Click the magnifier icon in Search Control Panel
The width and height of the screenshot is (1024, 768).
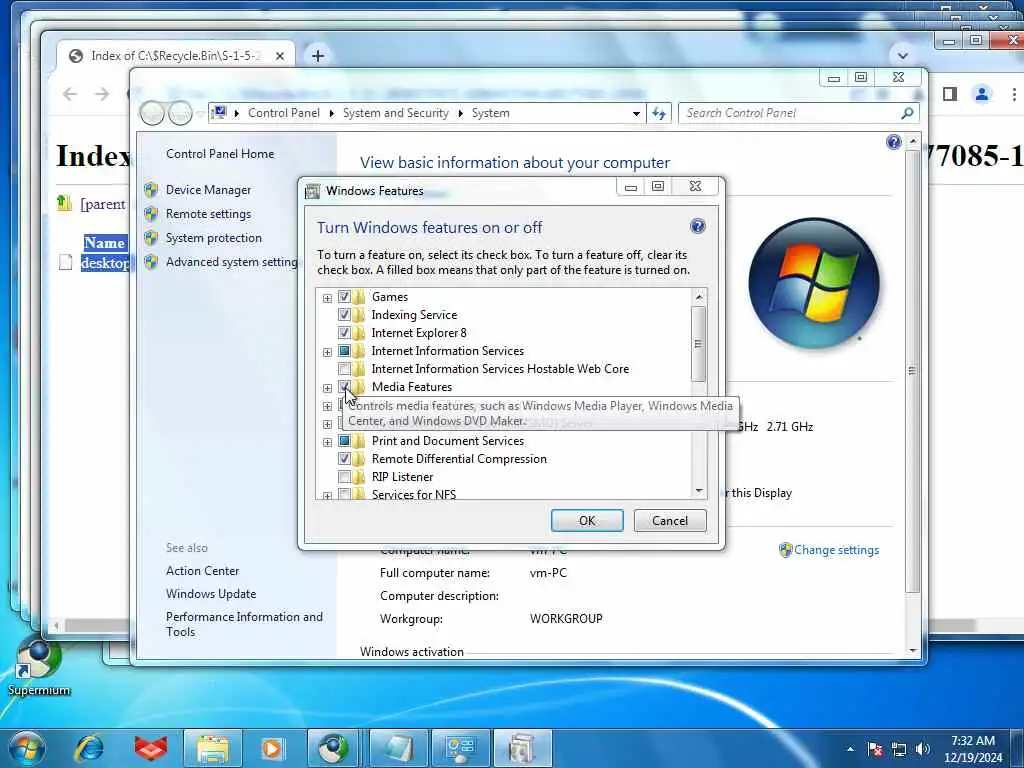coord(906,113)
